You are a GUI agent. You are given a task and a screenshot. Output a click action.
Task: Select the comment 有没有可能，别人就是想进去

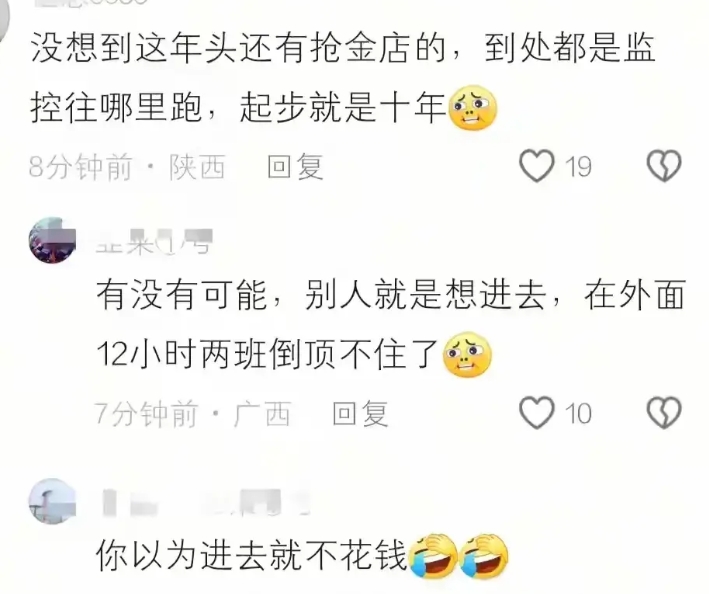click(391, 325)
